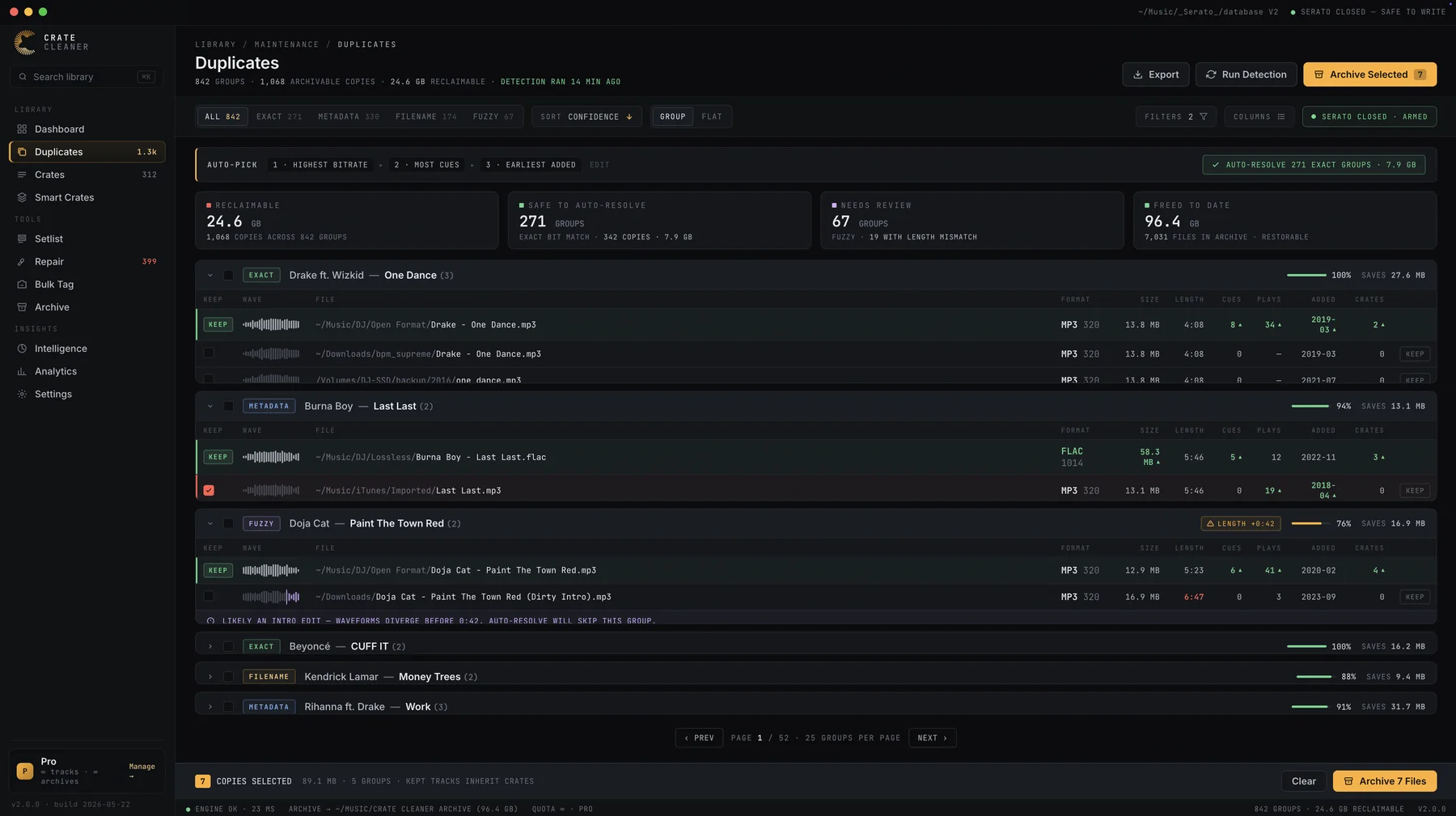Check the Dirty Intro.mp3 copy
This screenshot has width=1456, height=816.
click(x=209, y=596)
